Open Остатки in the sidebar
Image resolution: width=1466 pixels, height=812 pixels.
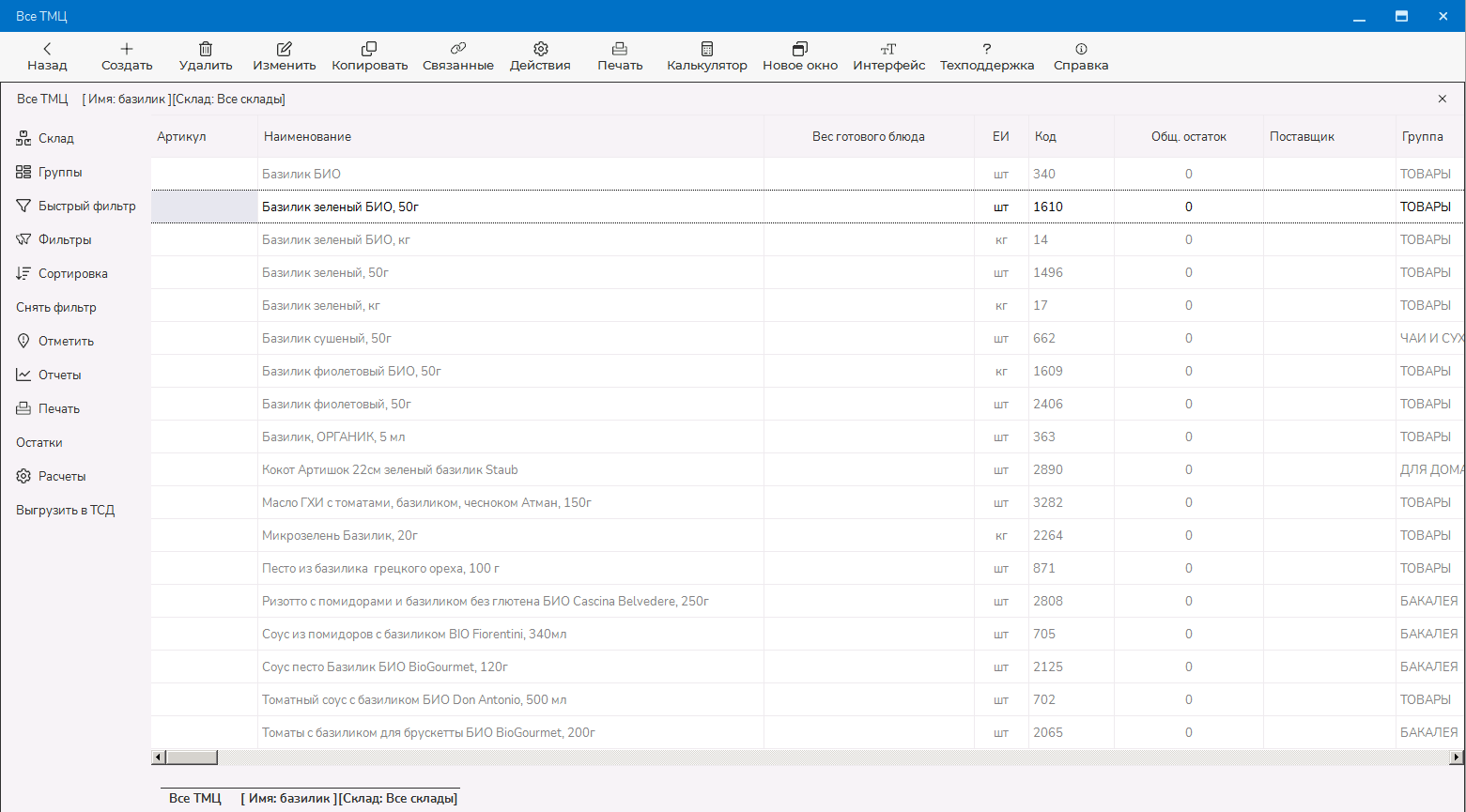[39, 442]
